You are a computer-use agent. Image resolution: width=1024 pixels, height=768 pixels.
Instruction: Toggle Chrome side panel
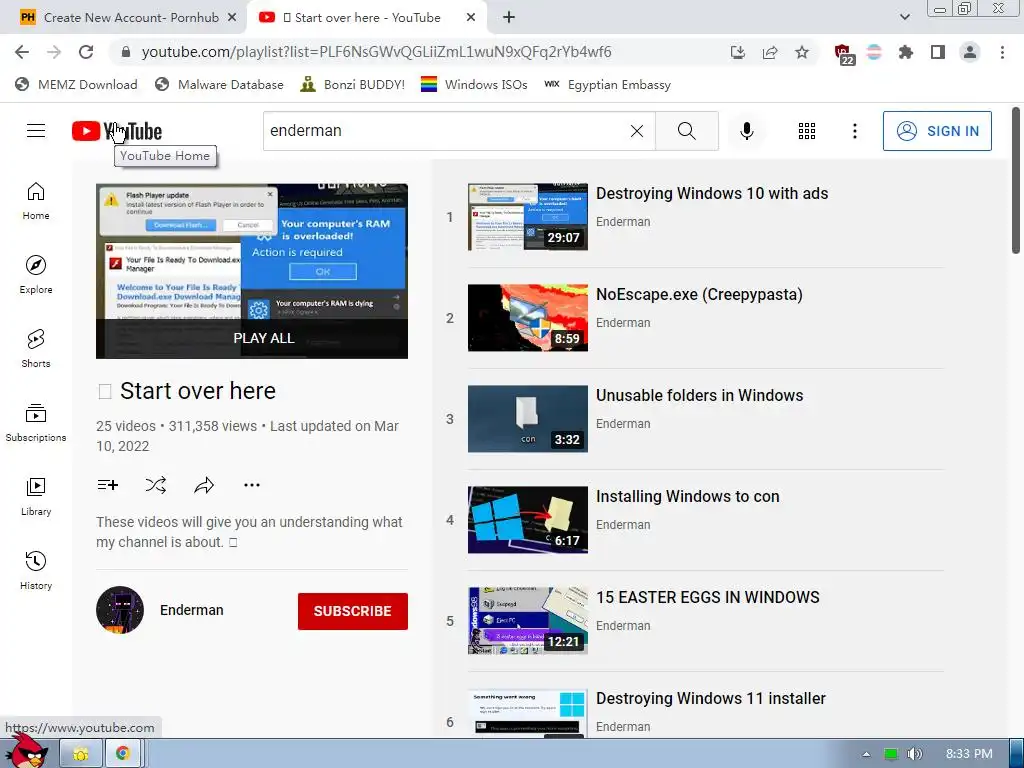tap(938, 52)
